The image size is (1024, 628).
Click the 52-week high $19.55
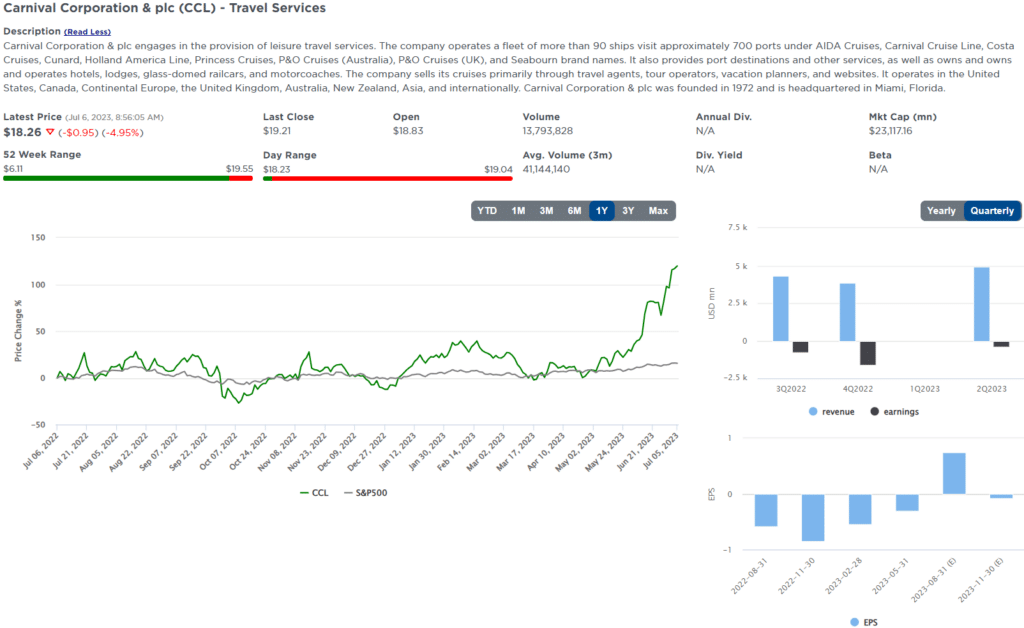[x=240, y=168]
